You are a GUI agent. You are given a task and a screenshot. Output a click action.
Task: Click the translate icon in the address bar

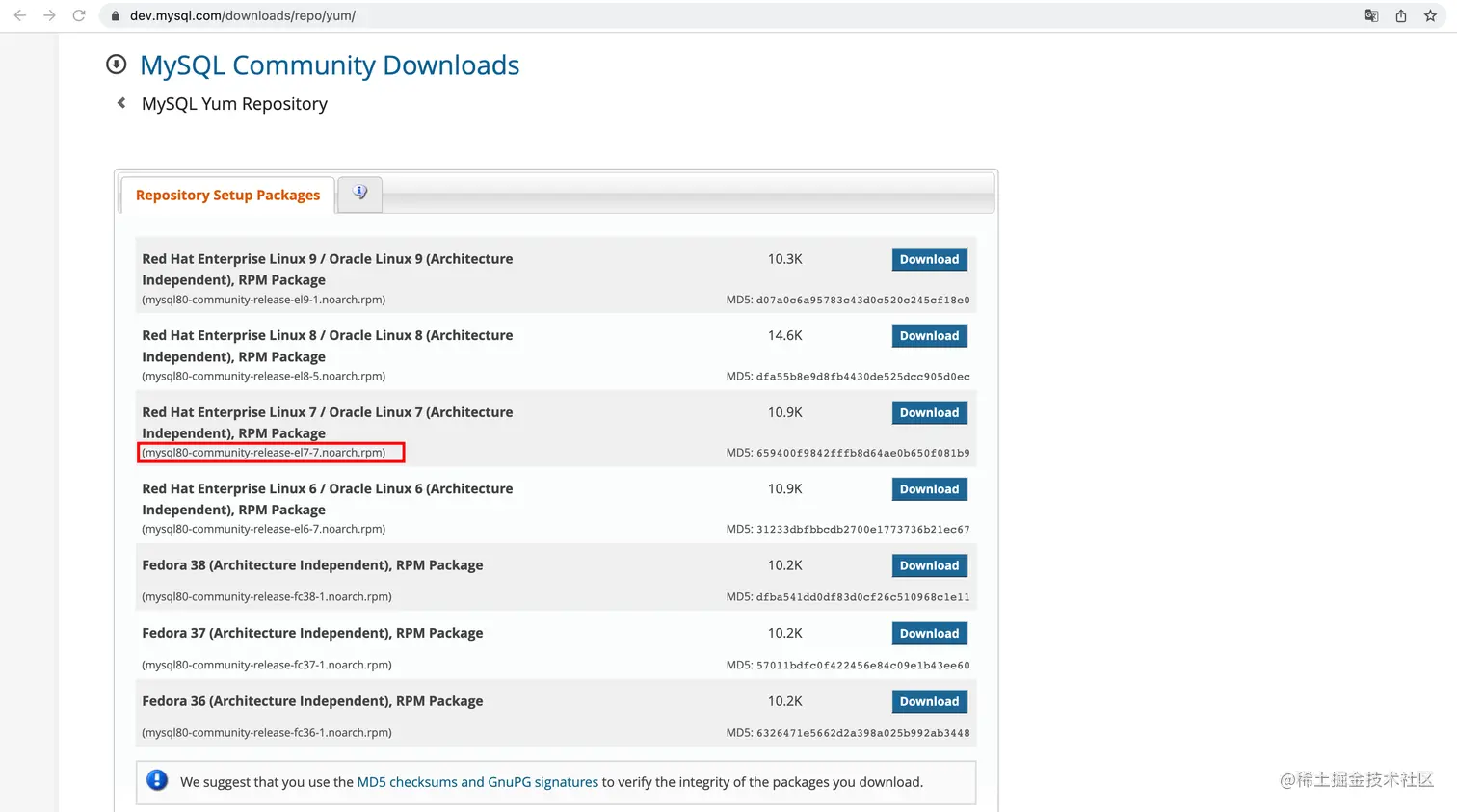pyautogui.click(x=1370, y=15)
